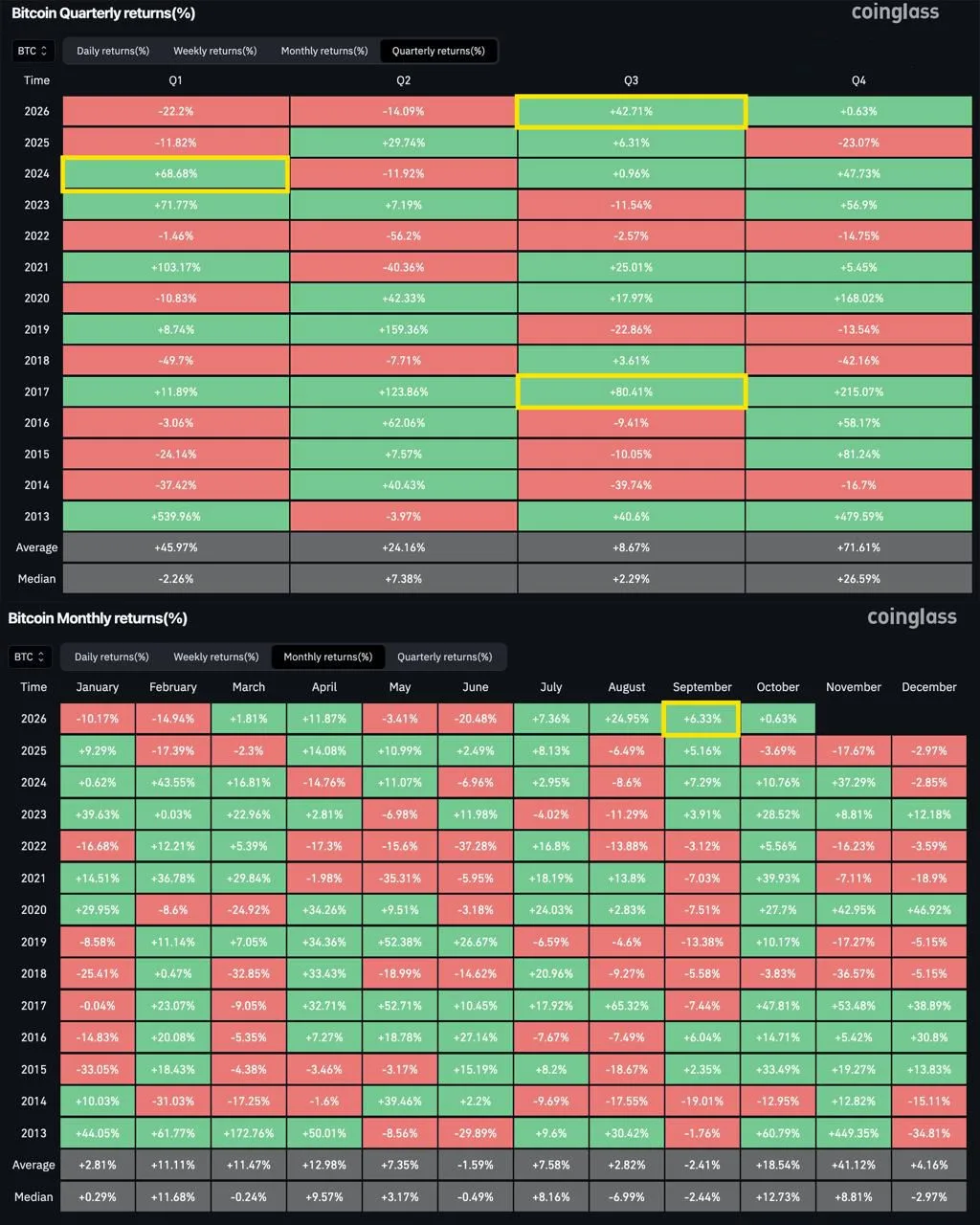Click the June 2022 cell showing -37.28%
This screenshot has width=980, height=1225.
pyautogui.click(x=476, y=846)
